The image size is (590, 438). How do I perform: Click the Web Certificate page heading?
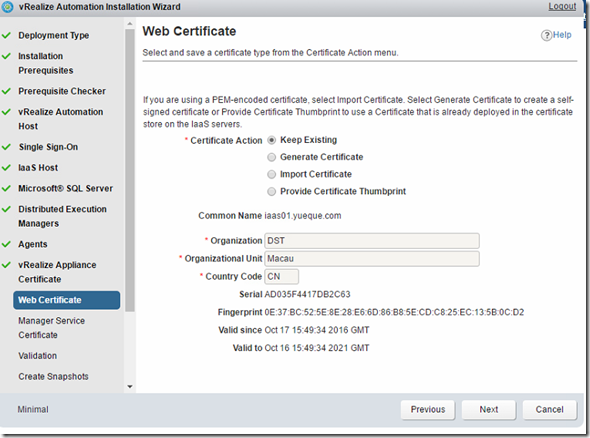(x=189, y=31)
